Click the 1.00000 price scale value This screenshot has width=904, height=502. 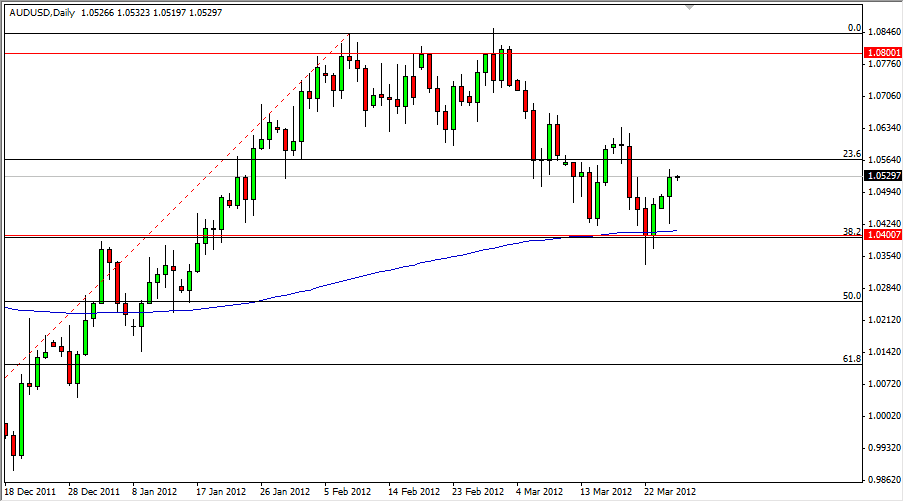coord(883,416)
